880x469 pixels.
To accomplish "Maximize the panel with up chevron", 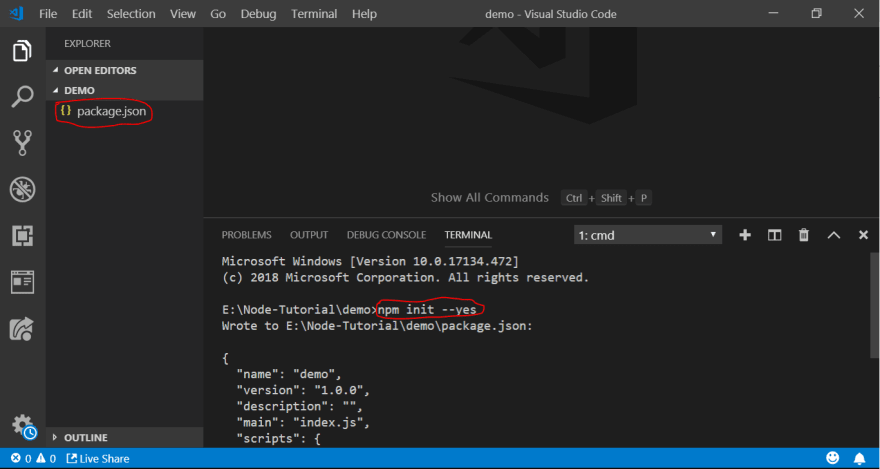I will coord(834,235).
